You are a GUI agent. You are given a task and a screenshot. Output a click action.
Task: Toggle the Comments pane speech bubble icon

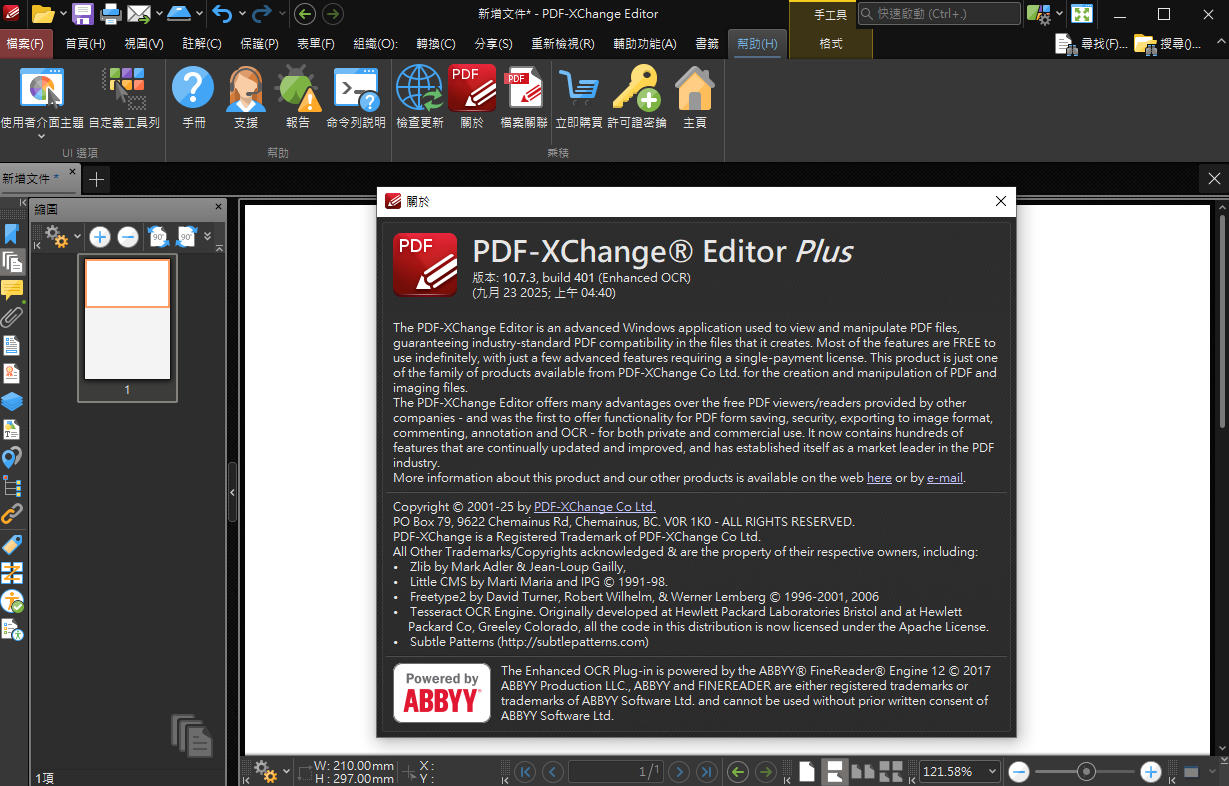[x=12, y=290]
